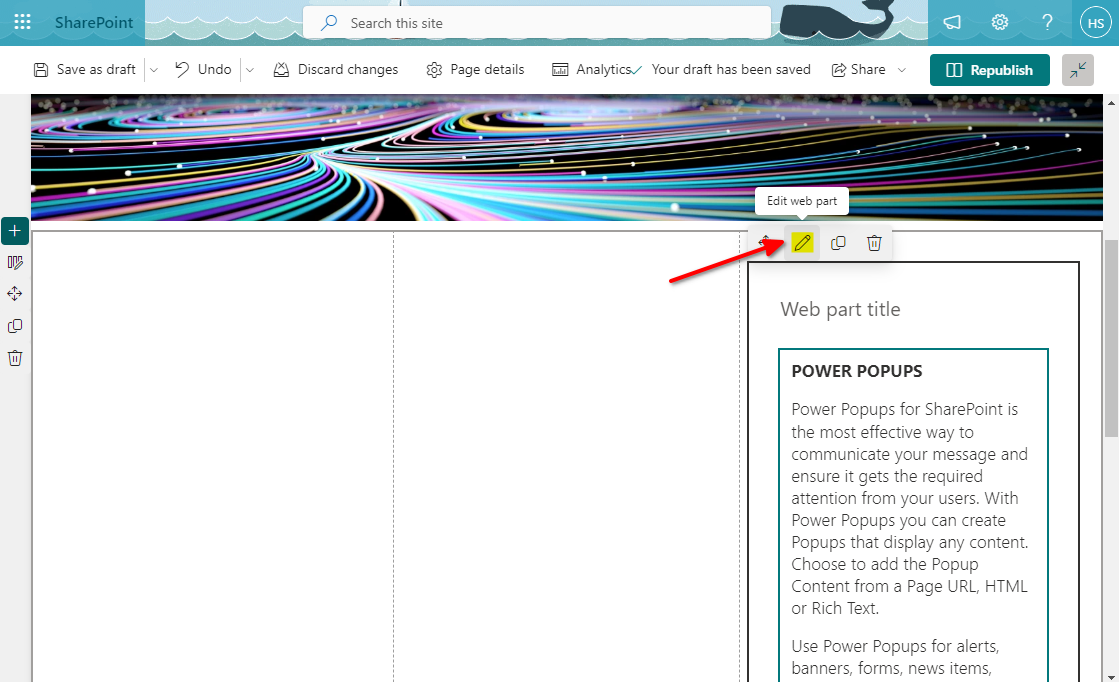
Task: Delete the web part with the trash icon
Action: 874,243
